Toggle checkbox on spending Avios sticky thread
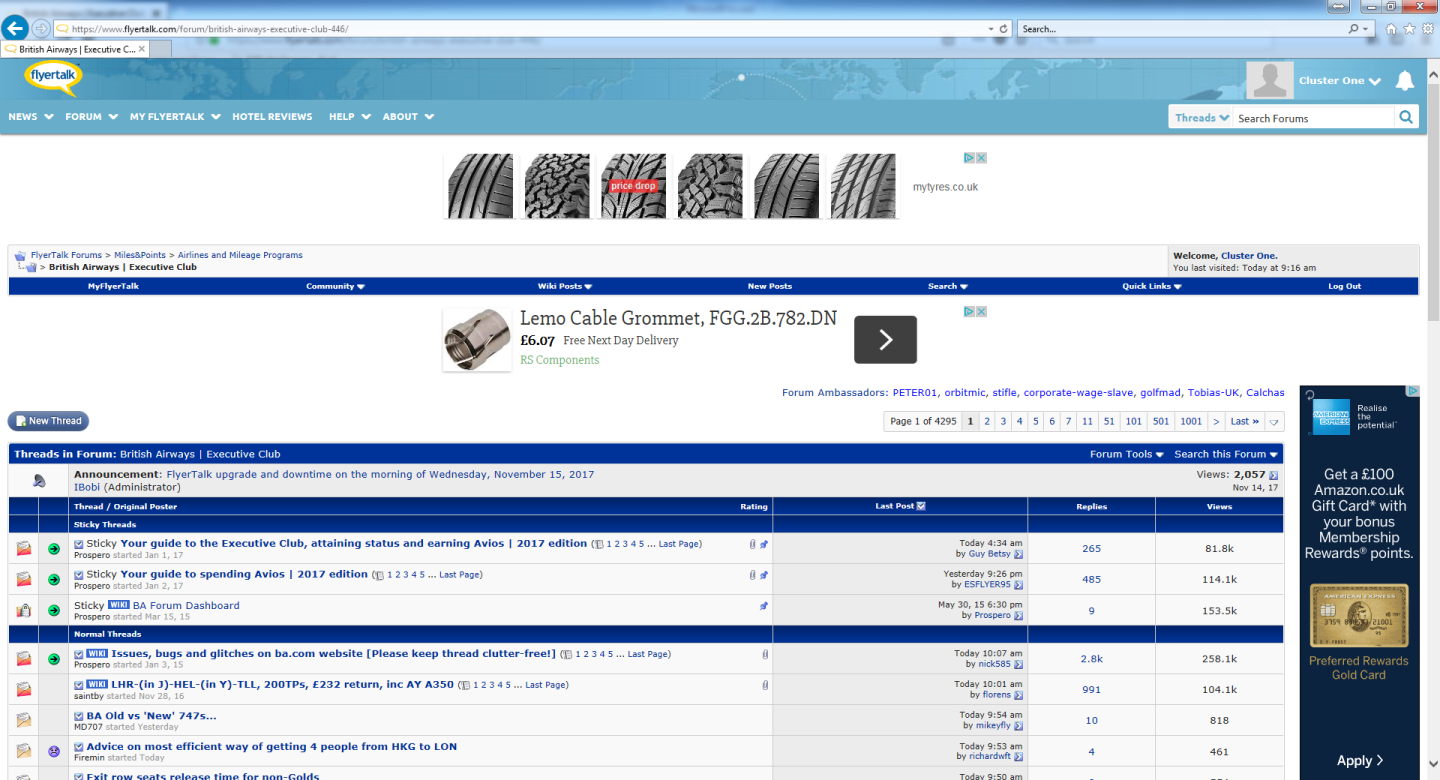The height and width of the screenshot is (780, 1440). click(x=79, y=575)
